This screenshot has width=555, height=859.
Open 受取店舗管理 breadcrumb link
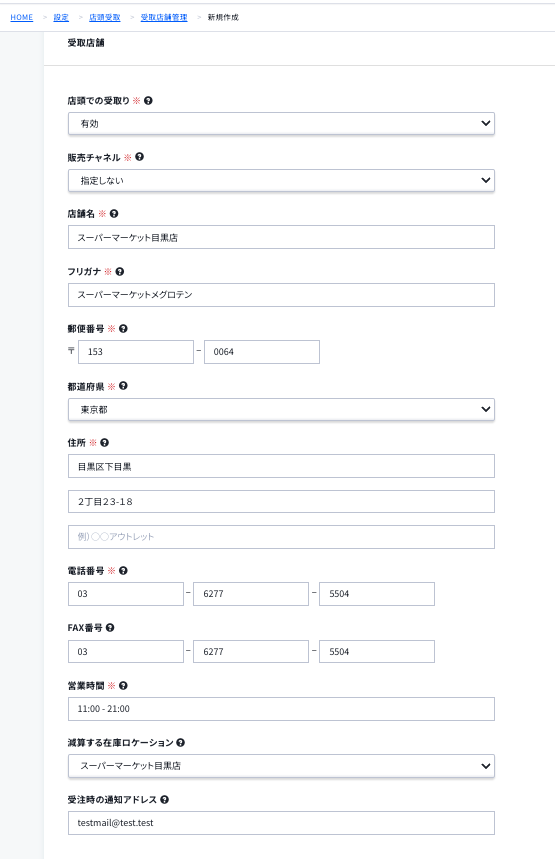(164, 18)
